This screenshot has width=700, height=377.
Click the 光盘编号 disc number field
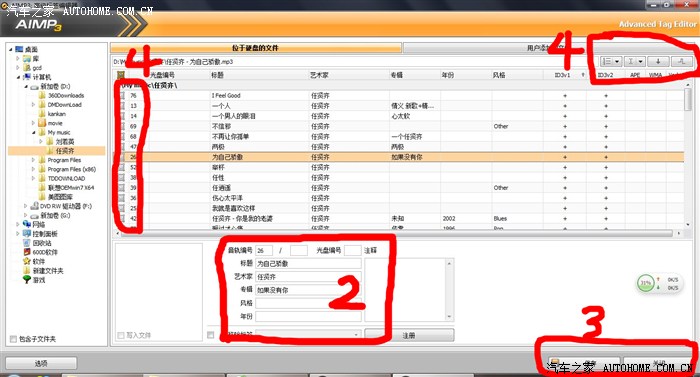pyautogui.click(x=353, y=251)
